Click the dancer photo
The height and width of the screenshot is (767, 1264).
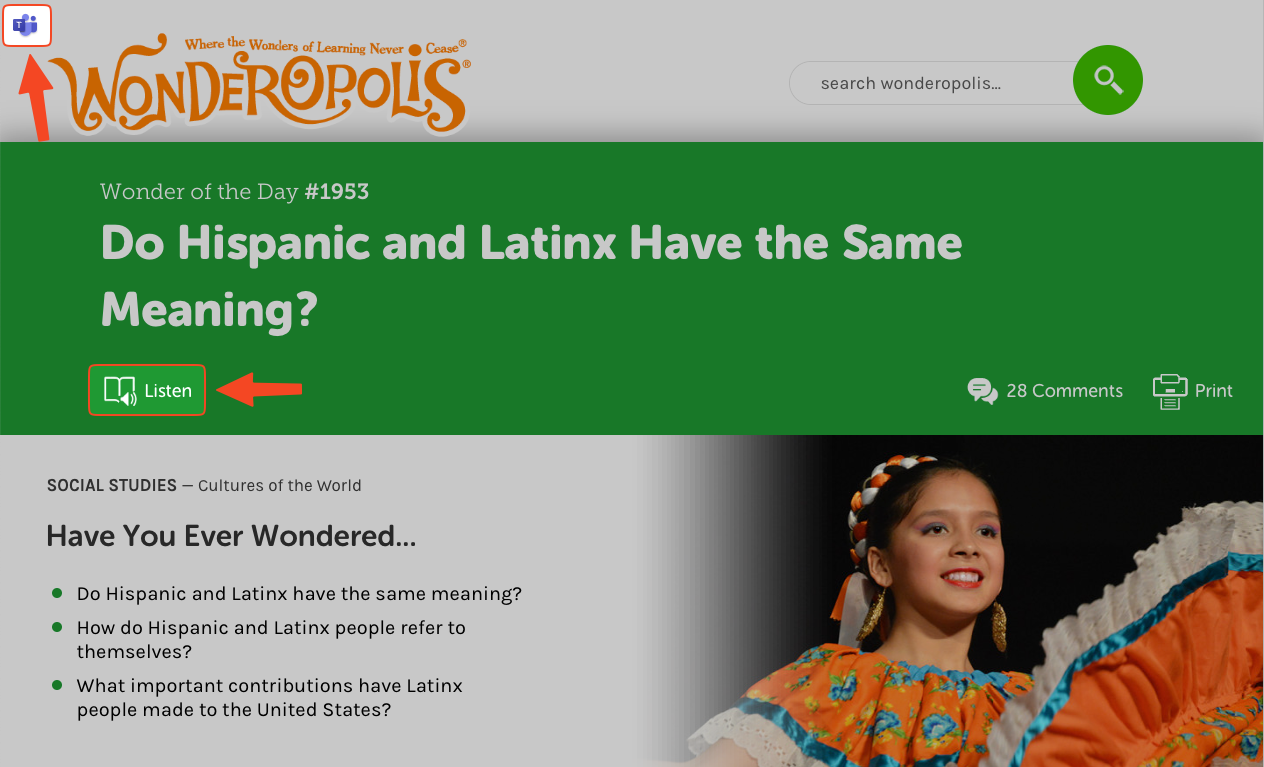pyautogui.click(x=950, y=601)
